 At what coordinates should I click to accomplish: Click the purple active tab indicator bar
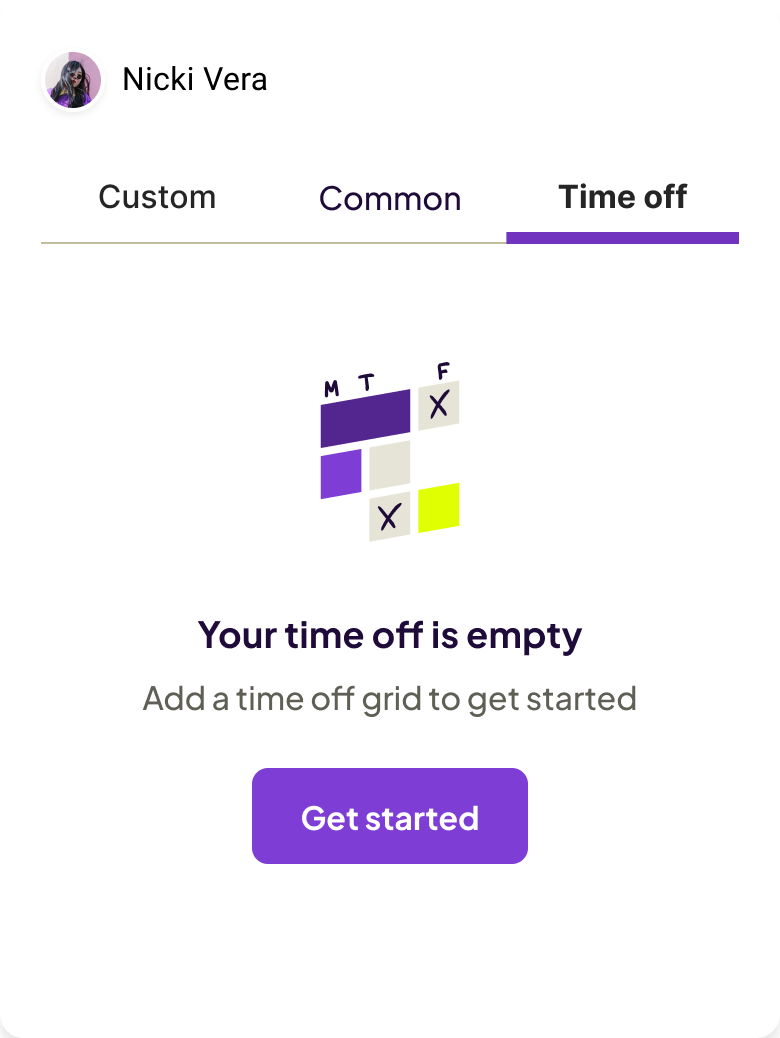pos(623,238)
